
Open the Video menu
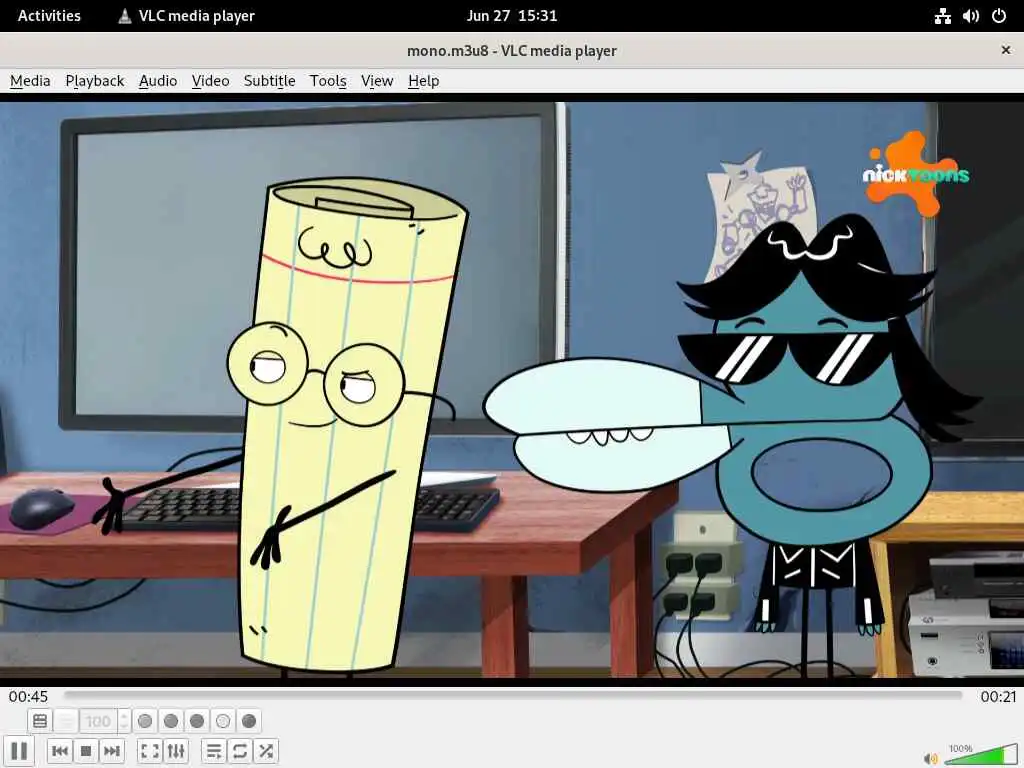(x=210, y=81)
